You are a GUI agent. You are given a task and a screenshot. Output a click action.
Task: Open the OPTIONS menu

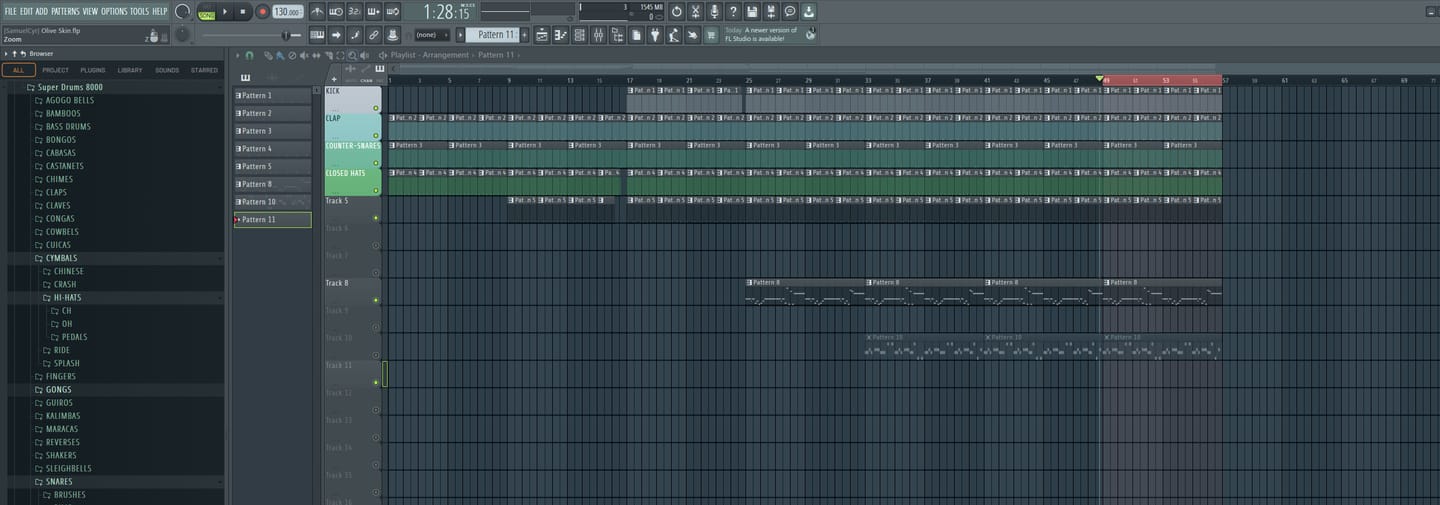114,11
